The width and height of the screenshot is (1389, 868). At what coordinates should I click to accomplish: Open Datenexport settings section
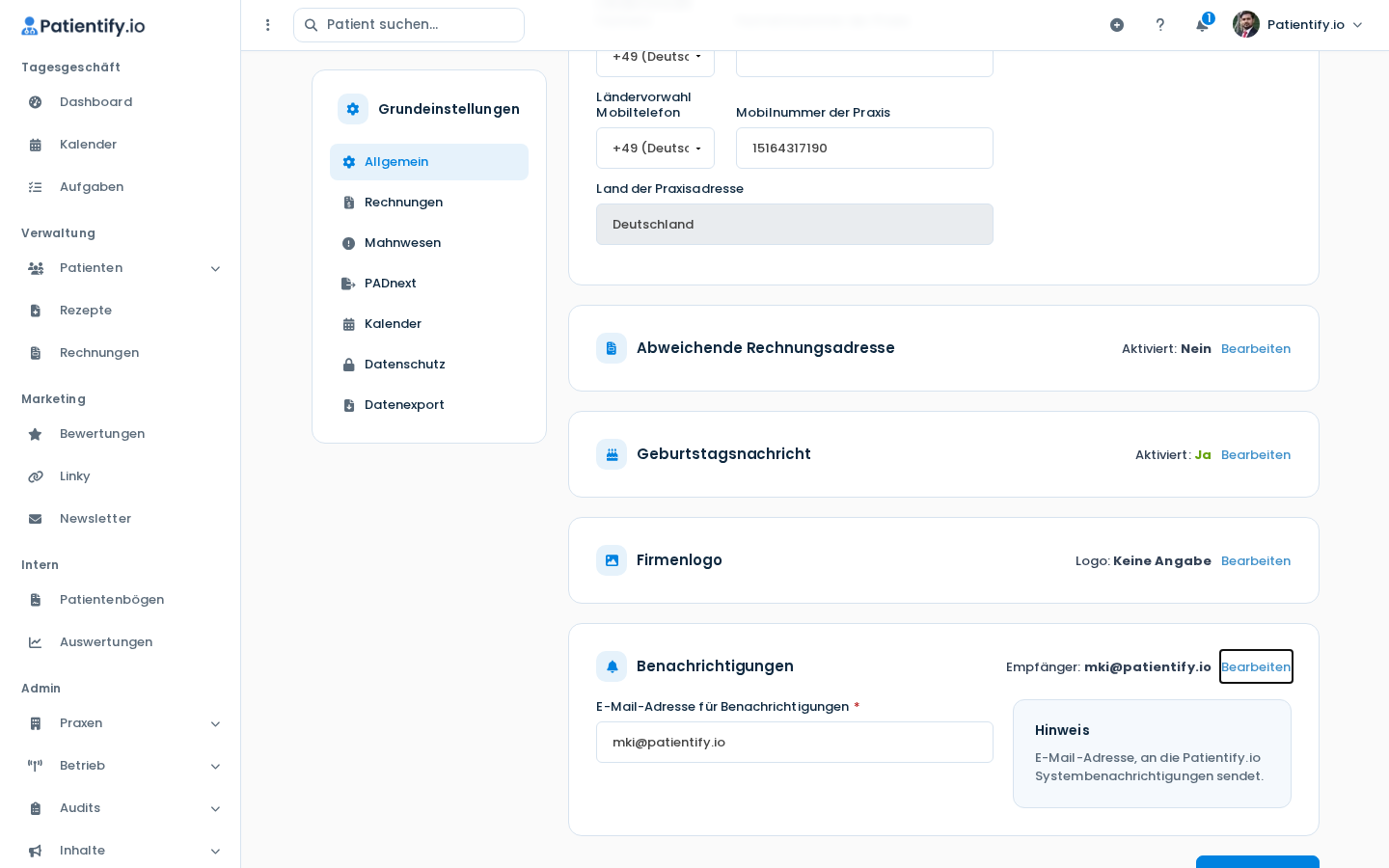click(x=429, y=405)
